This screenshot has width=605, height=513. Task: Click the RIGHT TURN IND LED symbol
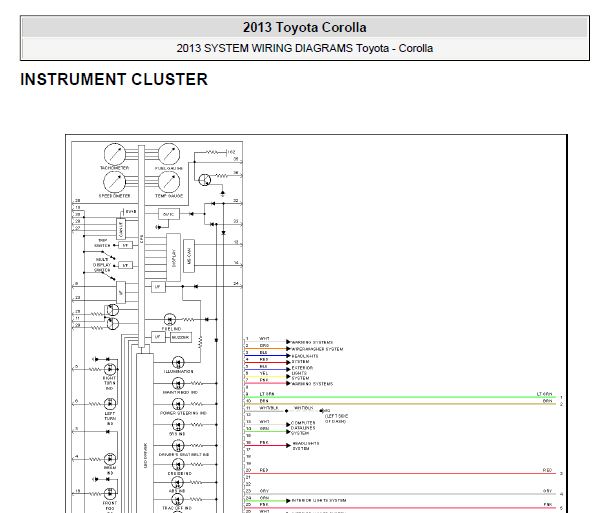coord(110,369)
